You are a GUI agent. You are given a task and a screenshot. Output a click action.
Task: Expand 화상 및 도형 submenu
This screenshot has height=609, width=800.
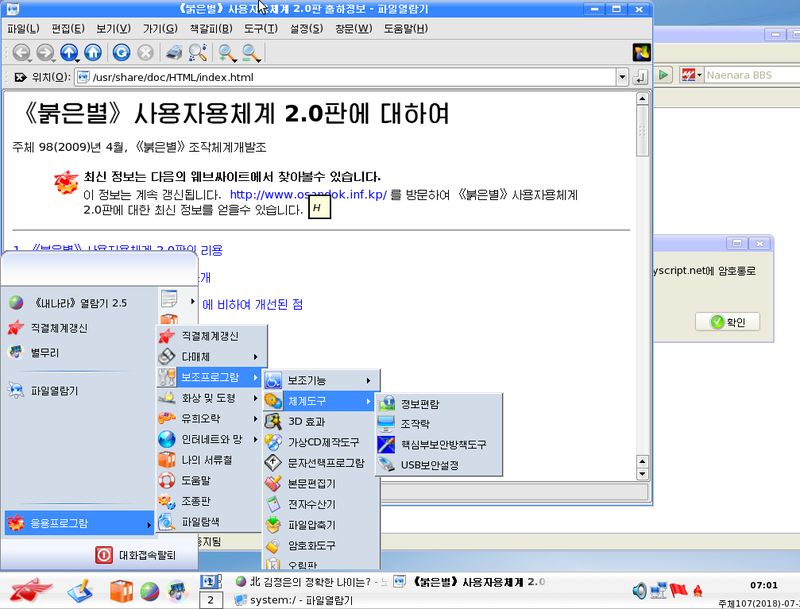[211, 398]
